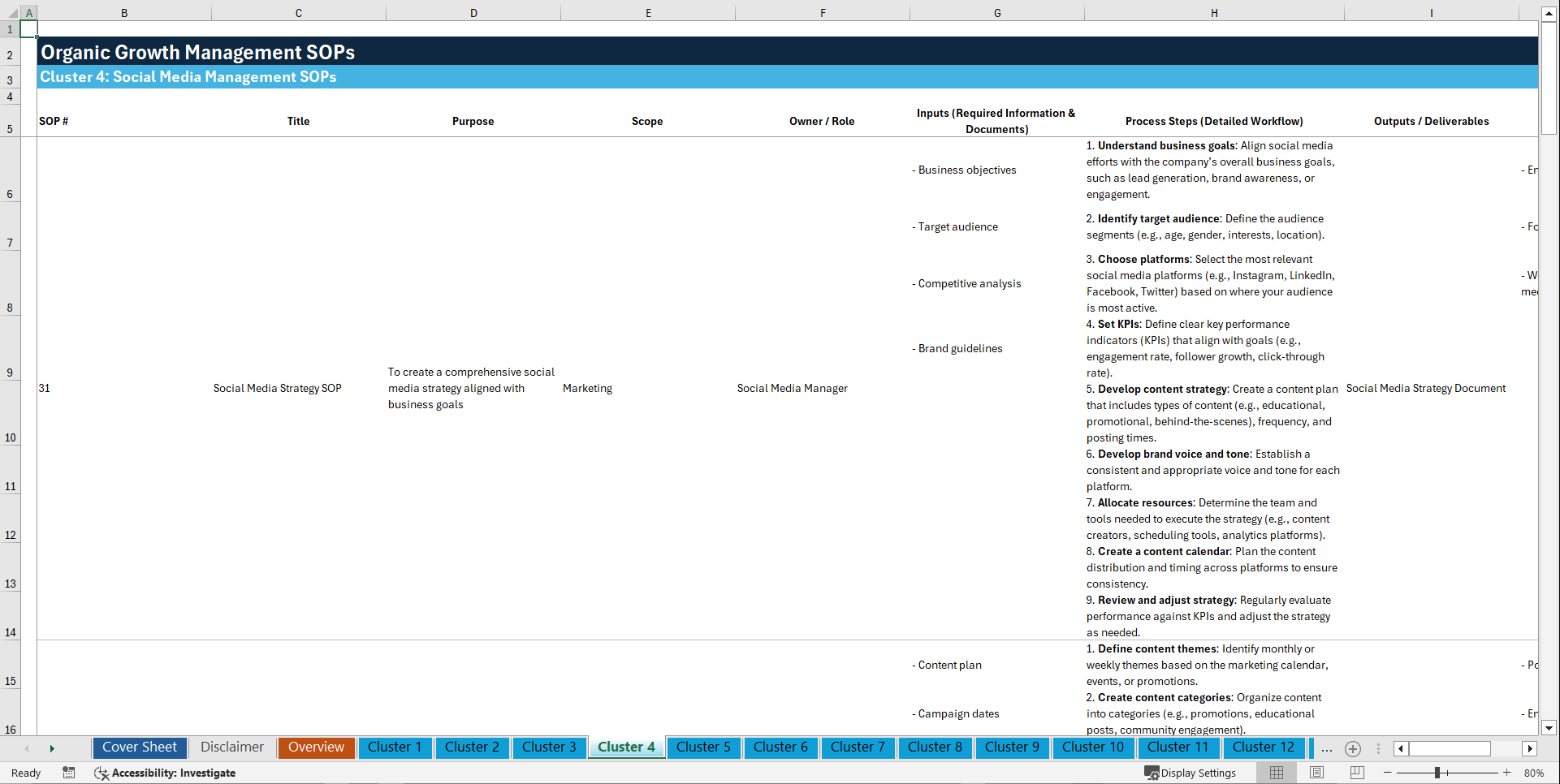This screenshot has width=1560, height=784.
Task: Open the Disclaimer sheet tab
Action: [x=231, y=747]
